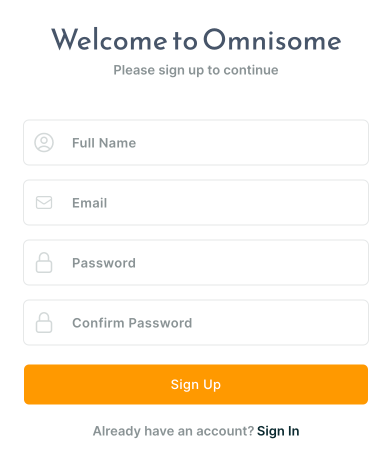
Task: Focus the Full Name input field
Action: [196, 143]
